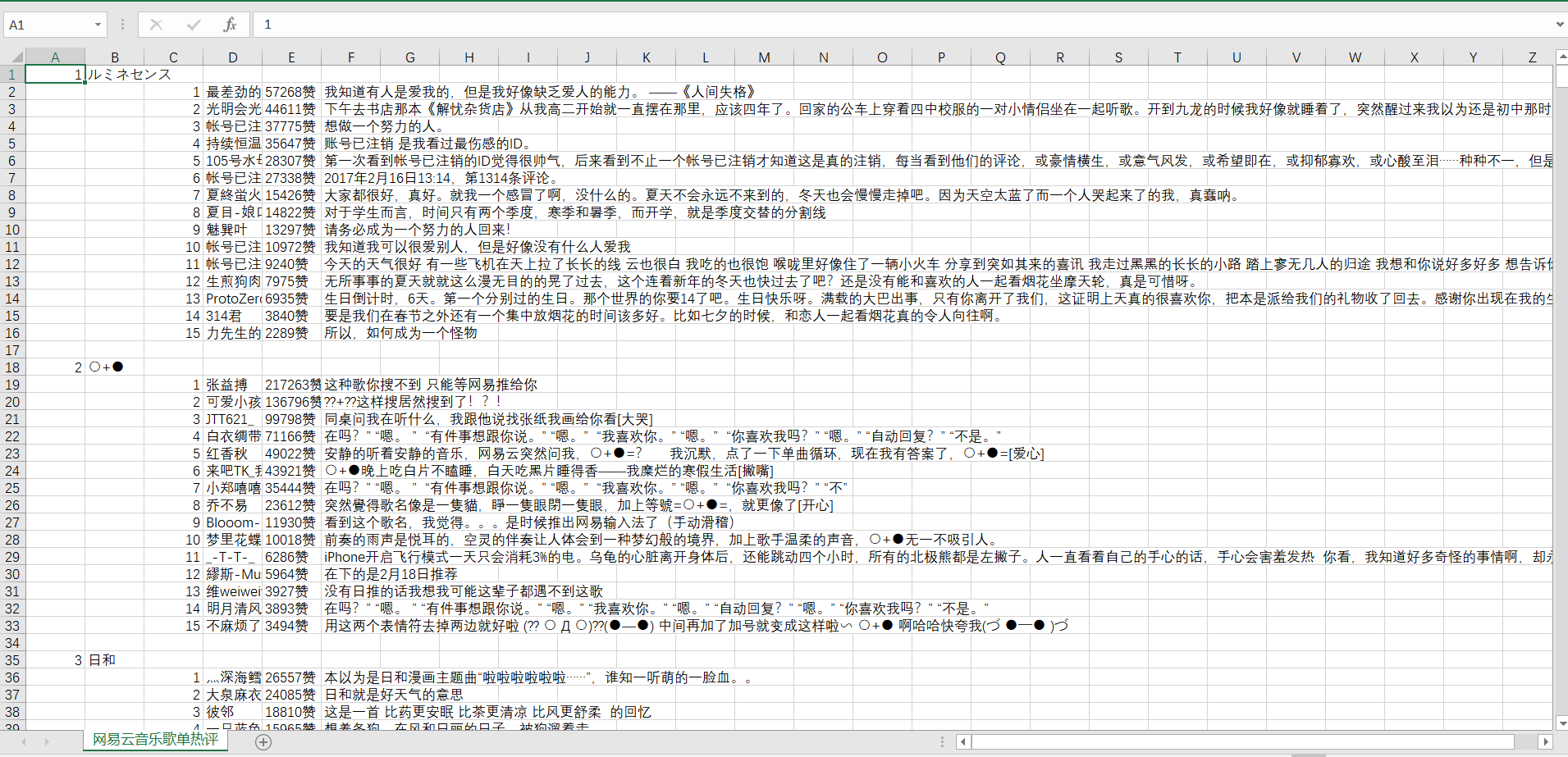
Task: Click cell with 26557赞
Action: (291, 677)
